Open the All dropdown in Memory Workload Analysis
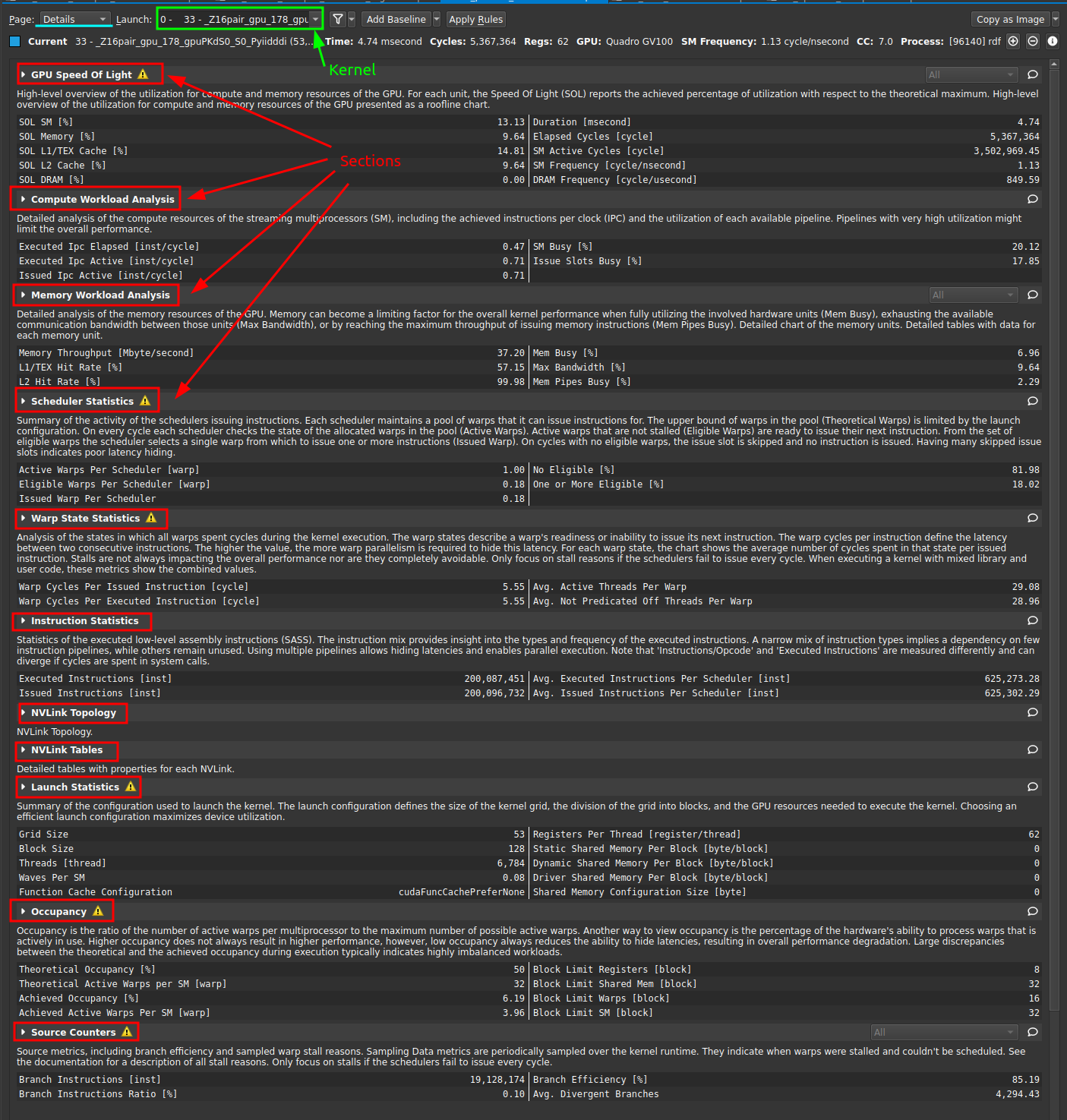 coord(973,295)
